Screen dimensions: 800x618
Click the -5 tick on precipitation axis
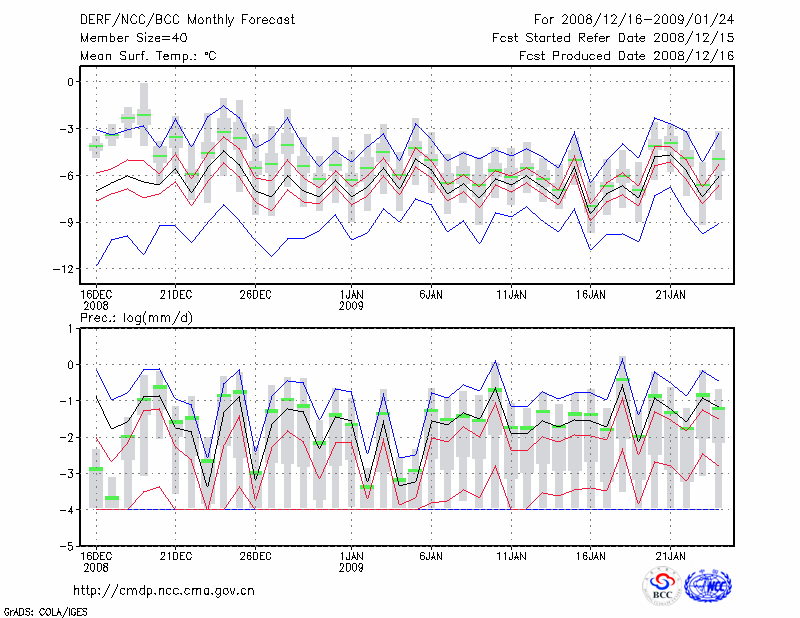click(67, 547)
